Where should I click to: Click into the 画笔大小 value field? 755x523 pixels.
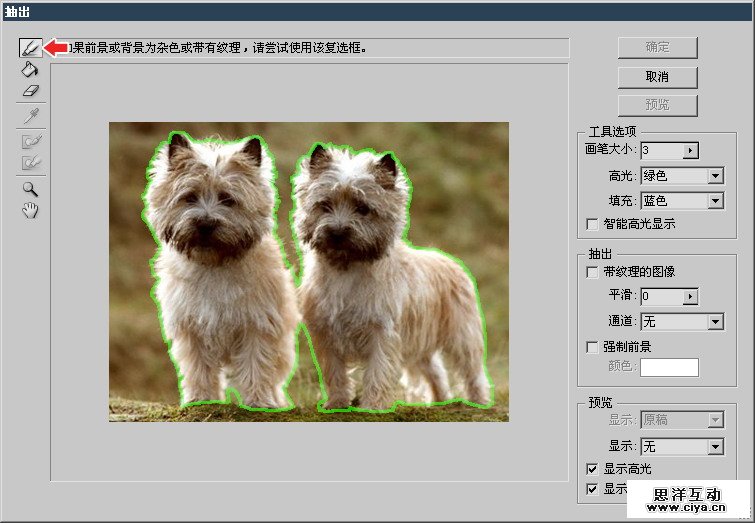[661, 151]
